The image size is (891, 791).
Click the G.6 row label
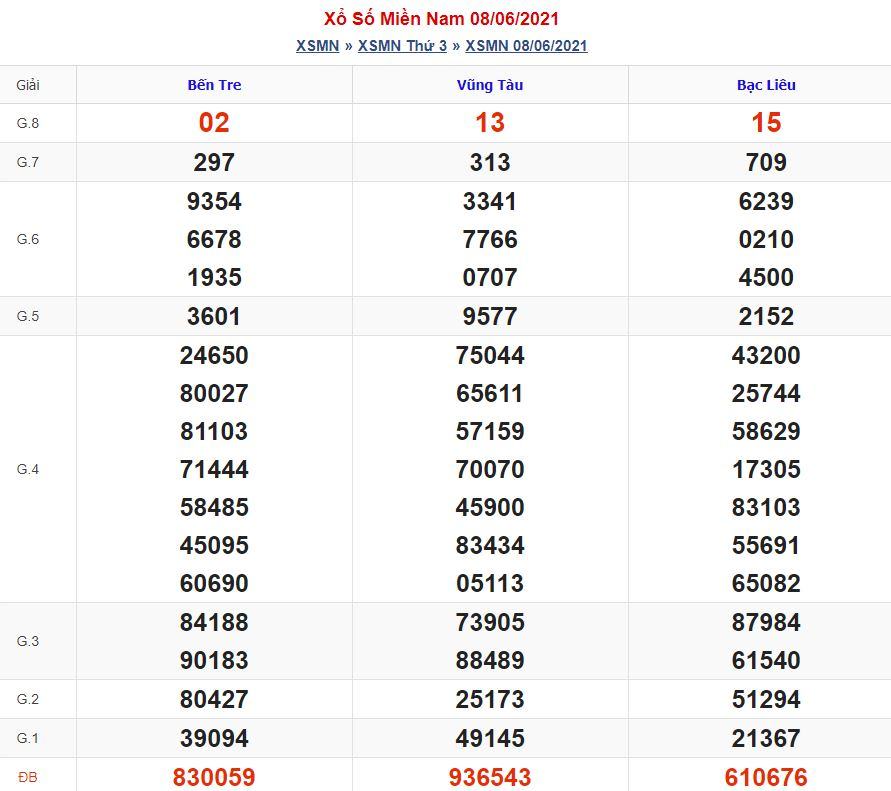(28, 239)
